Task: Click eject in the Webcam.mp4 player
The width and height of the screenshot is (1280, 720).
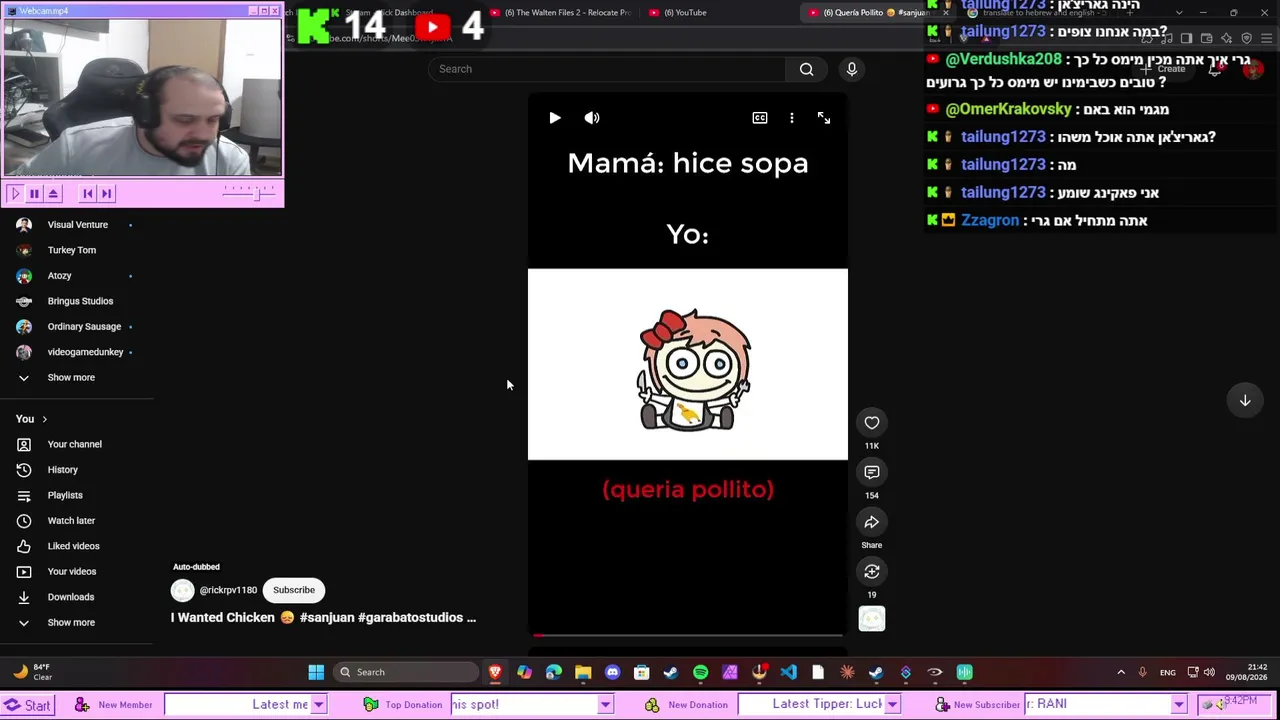Action: point(53,194)
